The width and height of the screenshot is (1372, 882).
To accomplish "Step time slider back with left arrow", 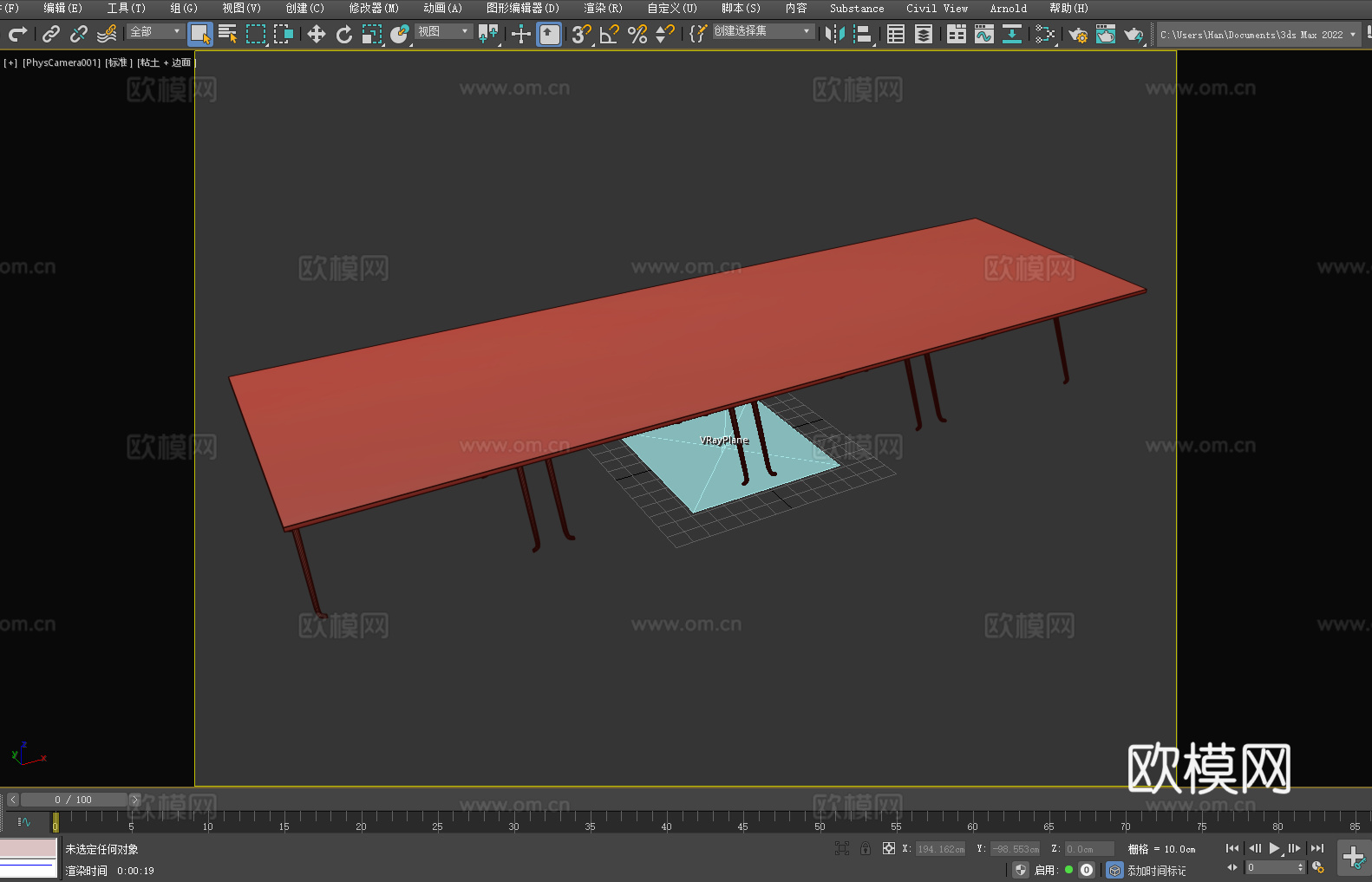I will [13, 800].
